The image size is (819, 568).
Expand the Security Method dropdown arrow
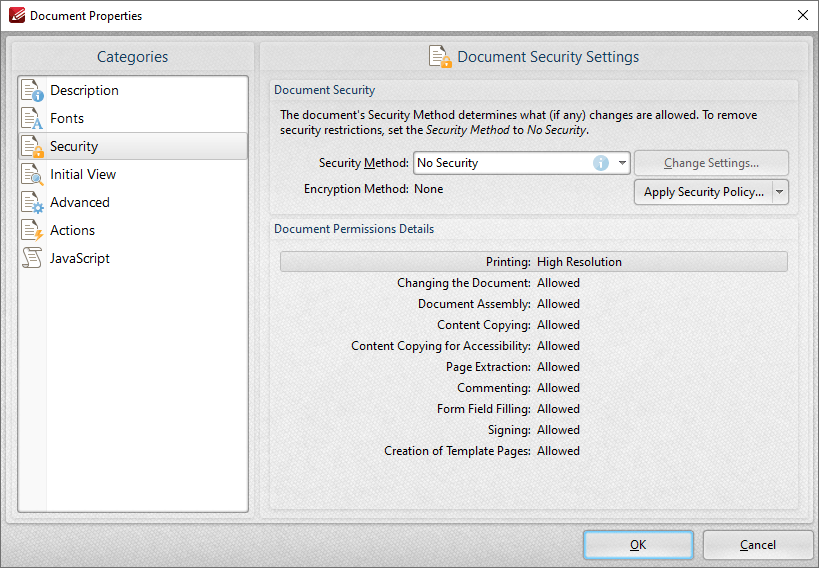[622, 163]
